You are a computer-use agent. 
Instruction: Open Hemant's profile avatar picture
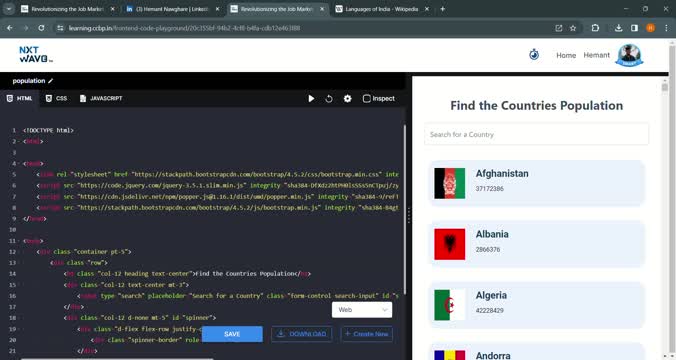coord(629,55)
